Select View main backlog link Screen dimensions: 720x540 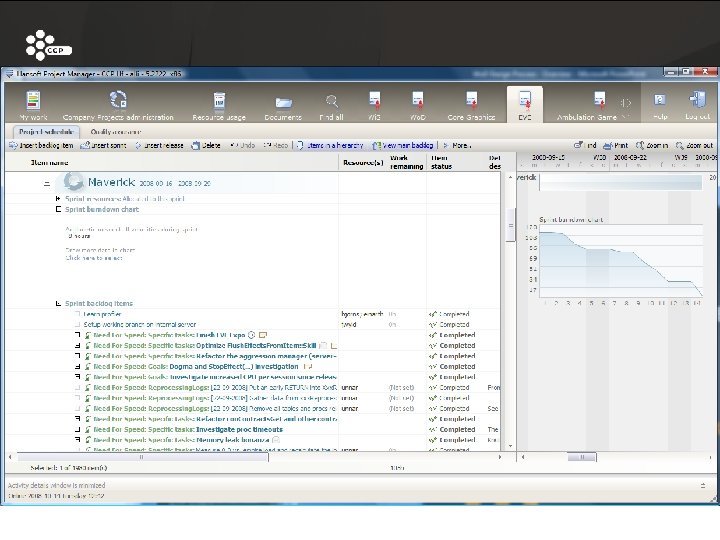[x=403, y=146]
